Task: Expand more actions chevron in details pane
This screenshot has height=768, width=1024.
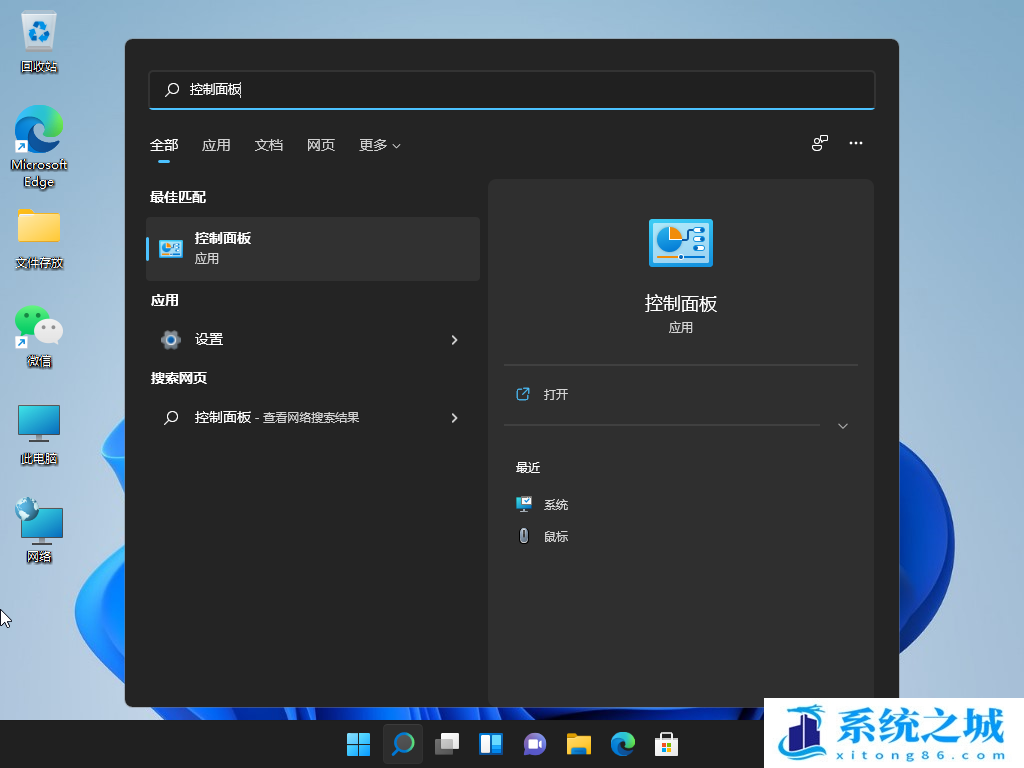Action: pos(843,426)
